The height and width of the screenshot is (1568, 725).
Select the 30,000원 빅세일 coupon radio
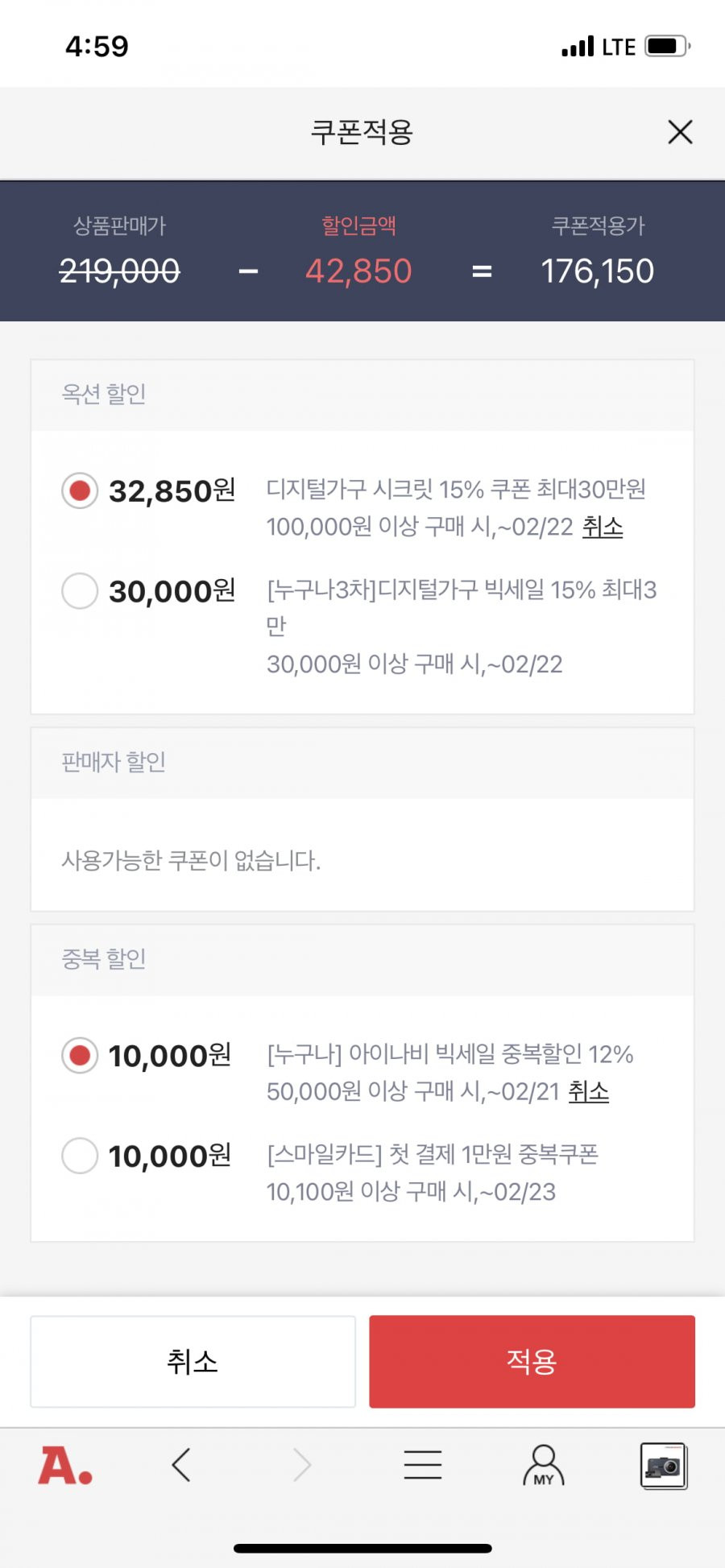(x=80, y=591)
